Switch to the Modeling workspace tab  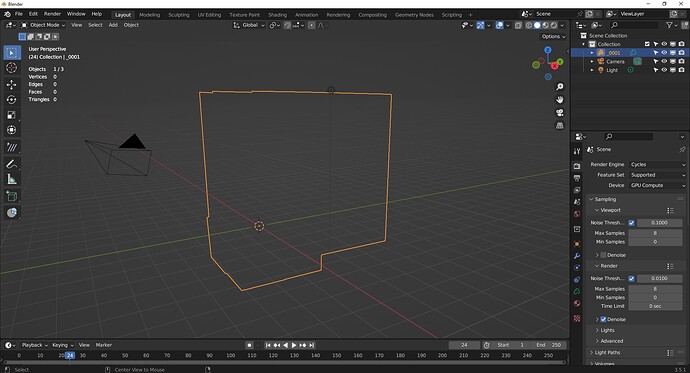pyautogui.click(x=150, y=15)
